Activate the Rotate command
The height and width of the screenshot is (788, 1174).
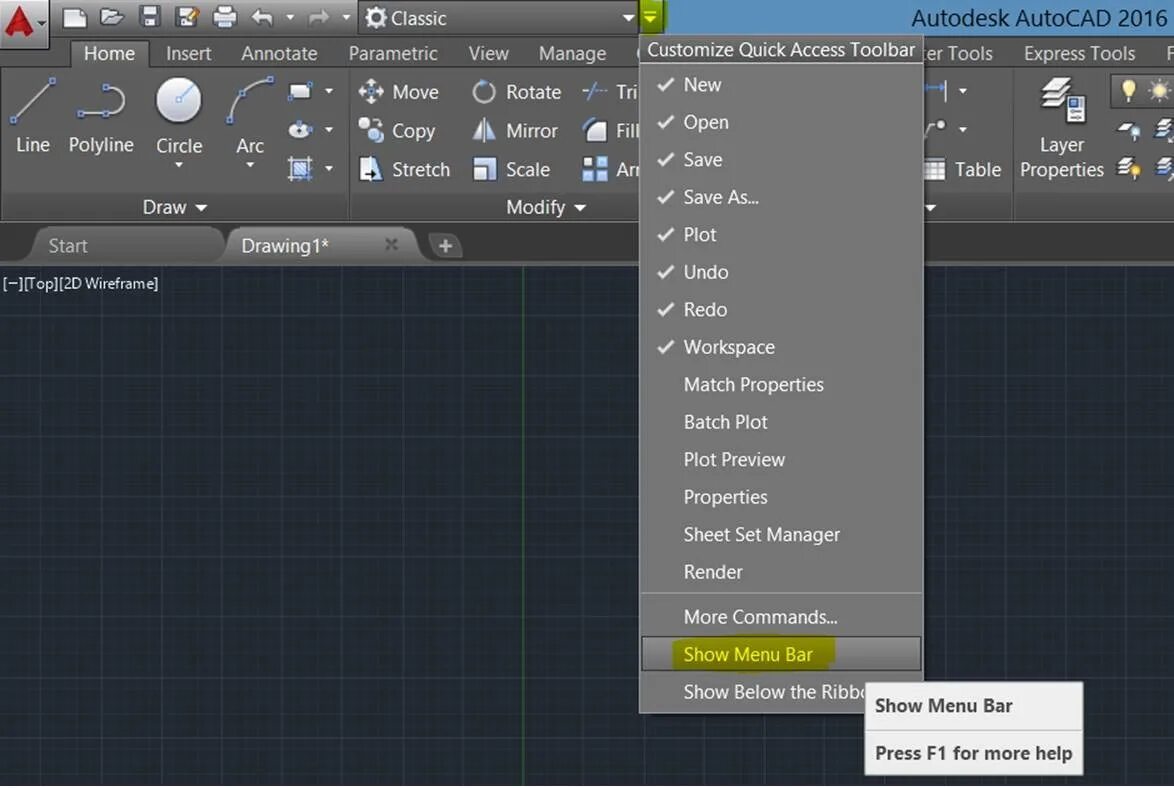coord(517,92)
